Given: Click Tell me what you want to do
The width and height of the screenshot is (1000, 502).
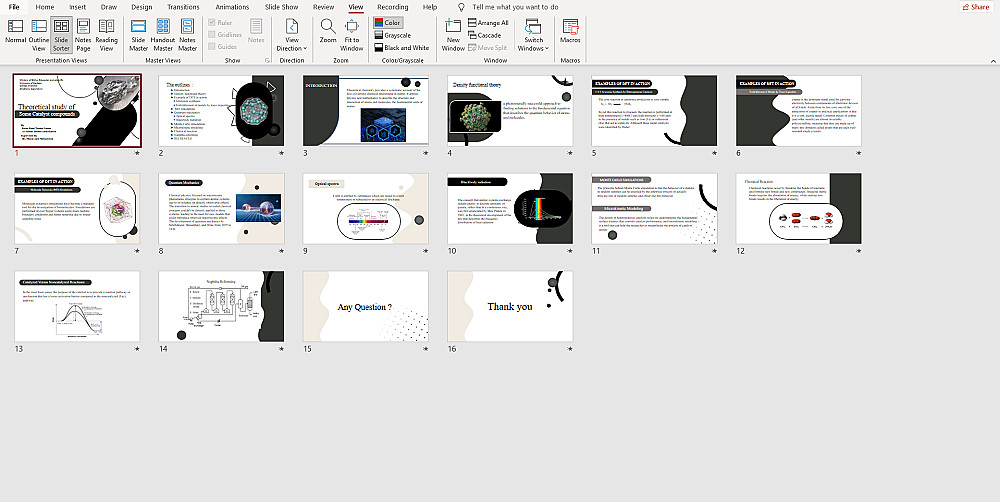Looking at the screenshot, I should (515, 7).
